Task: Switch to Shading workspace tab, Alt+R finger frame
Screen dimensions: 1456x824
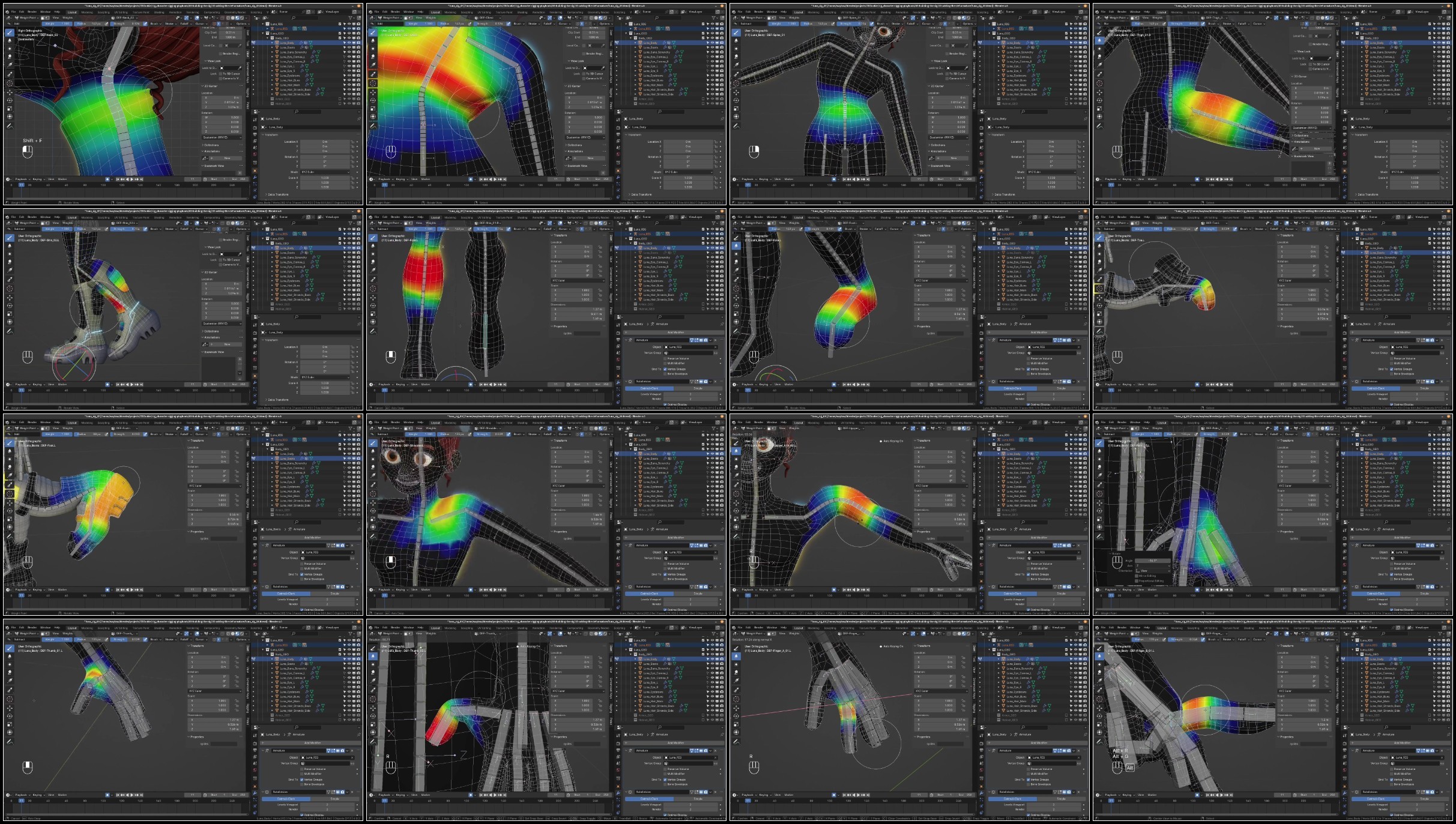Action: click(x=1248, y=627)
